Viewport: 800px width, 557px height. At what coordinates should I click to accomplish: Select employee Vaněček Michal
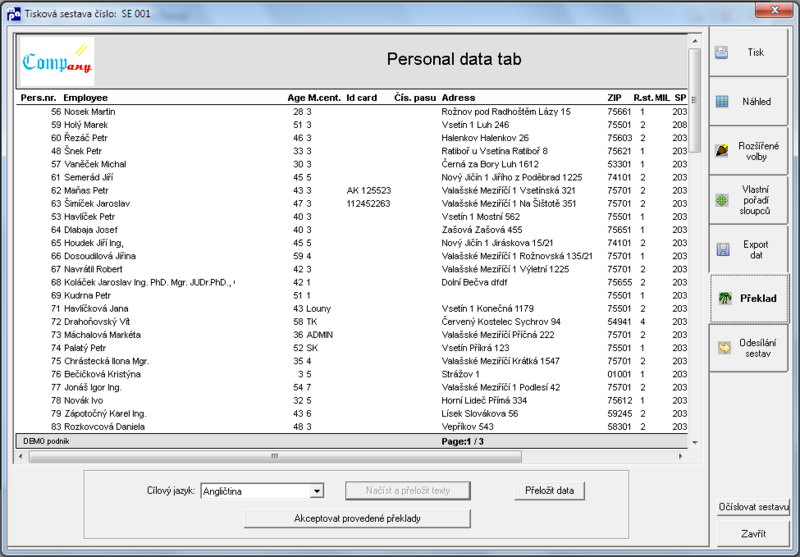pyautogui.click(x=95, y=164)
